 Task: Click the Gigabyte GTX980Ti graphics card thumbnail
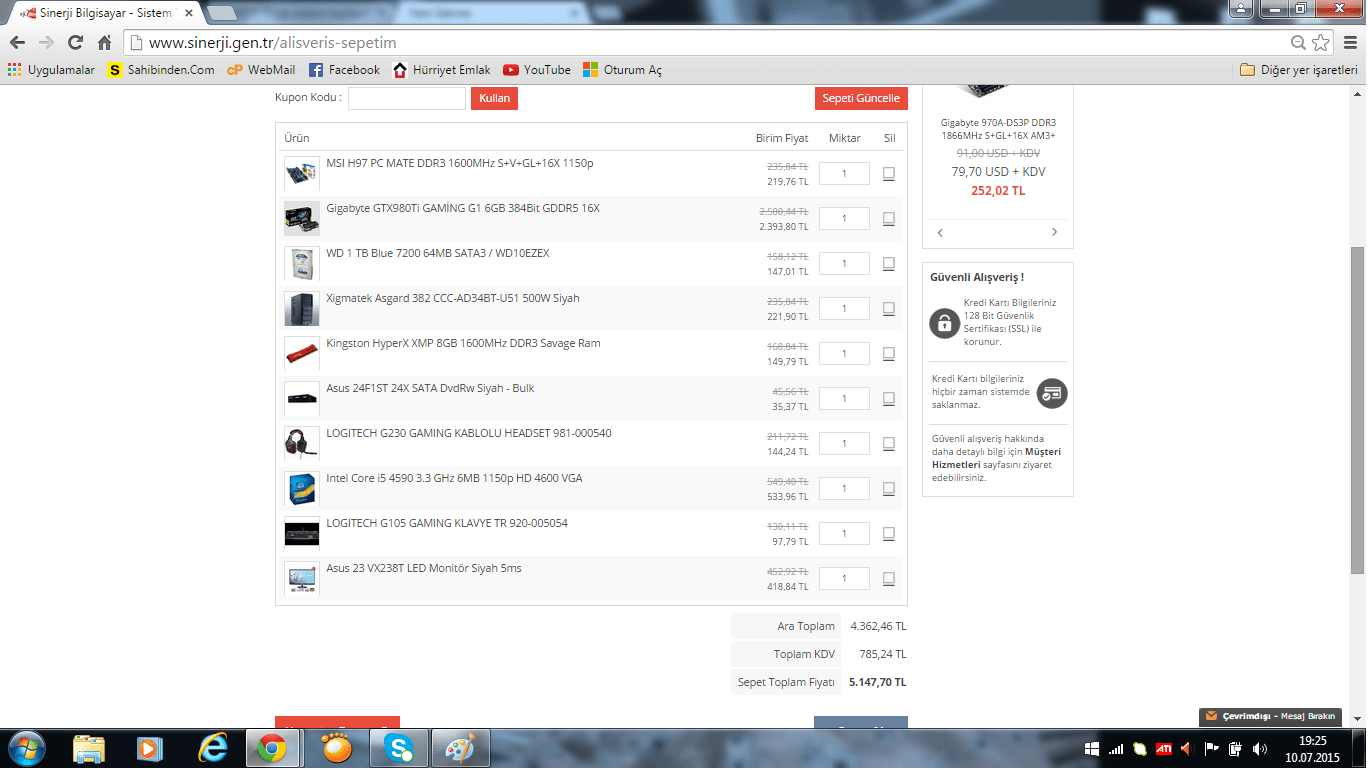pyautogui.click(x=302, y=219)
